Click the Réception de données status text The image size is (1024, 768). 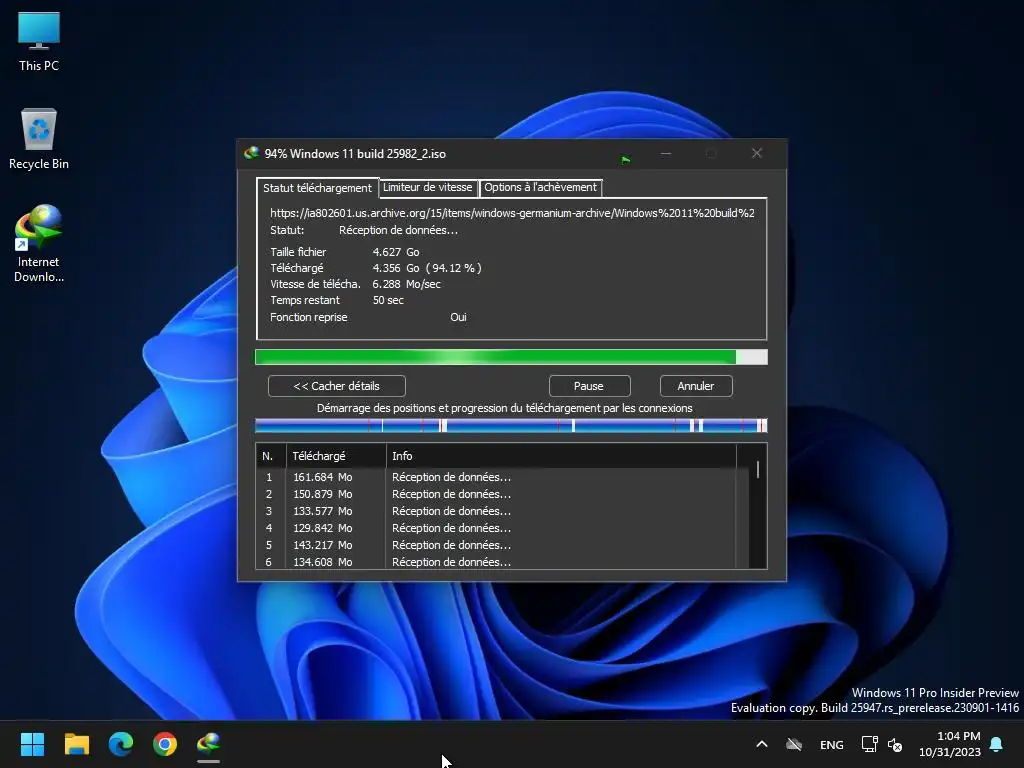398,231
